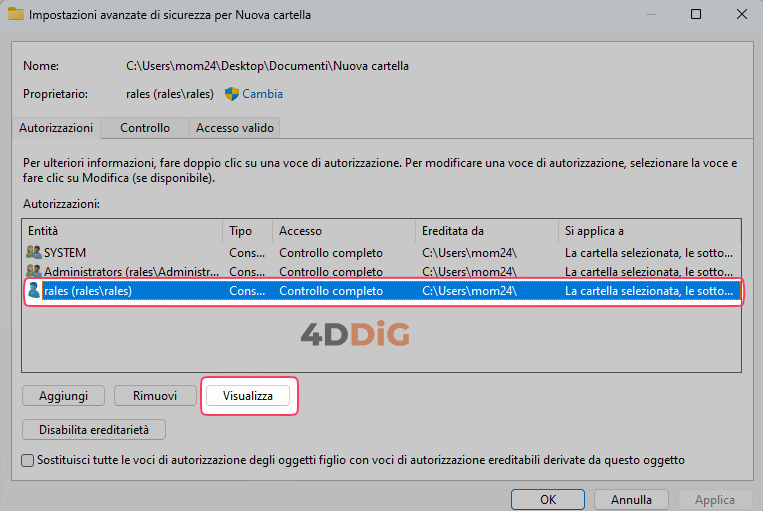Viewport: 763px width, 511px height.
Task: Open the Autorizzazioni tab
Action: tap(56, 128)
